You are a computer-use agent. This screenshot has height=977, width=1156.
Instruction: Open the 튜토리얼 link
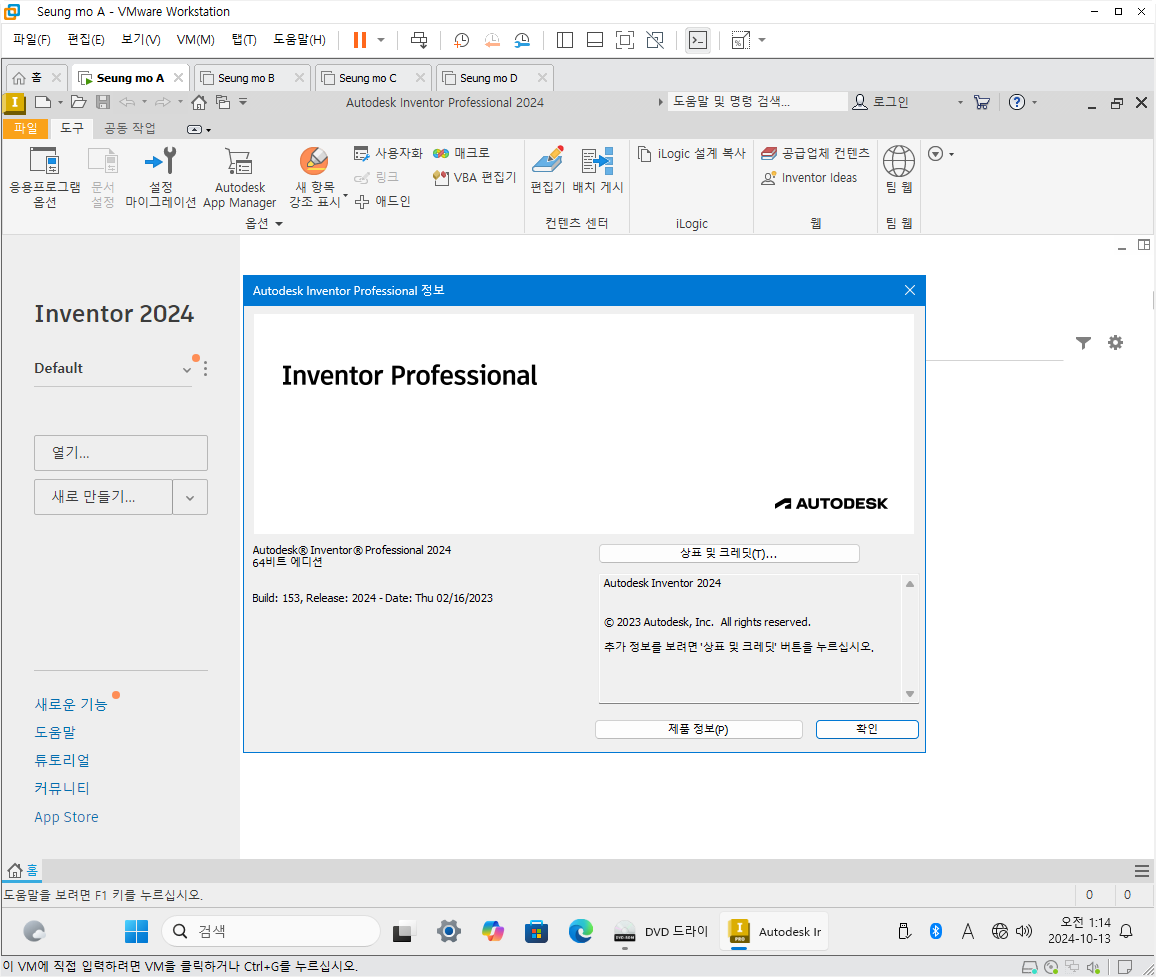point(62,760)
